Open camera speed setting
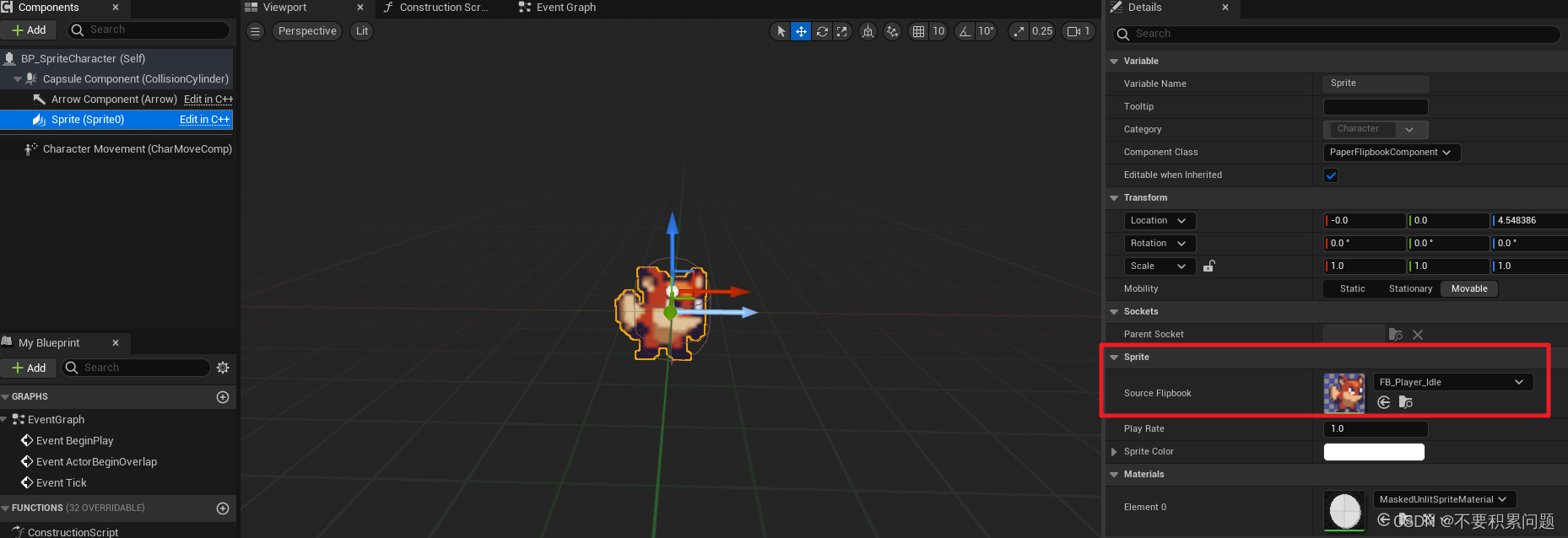This screenshot has width=1568, height=538. point(1079,31)
